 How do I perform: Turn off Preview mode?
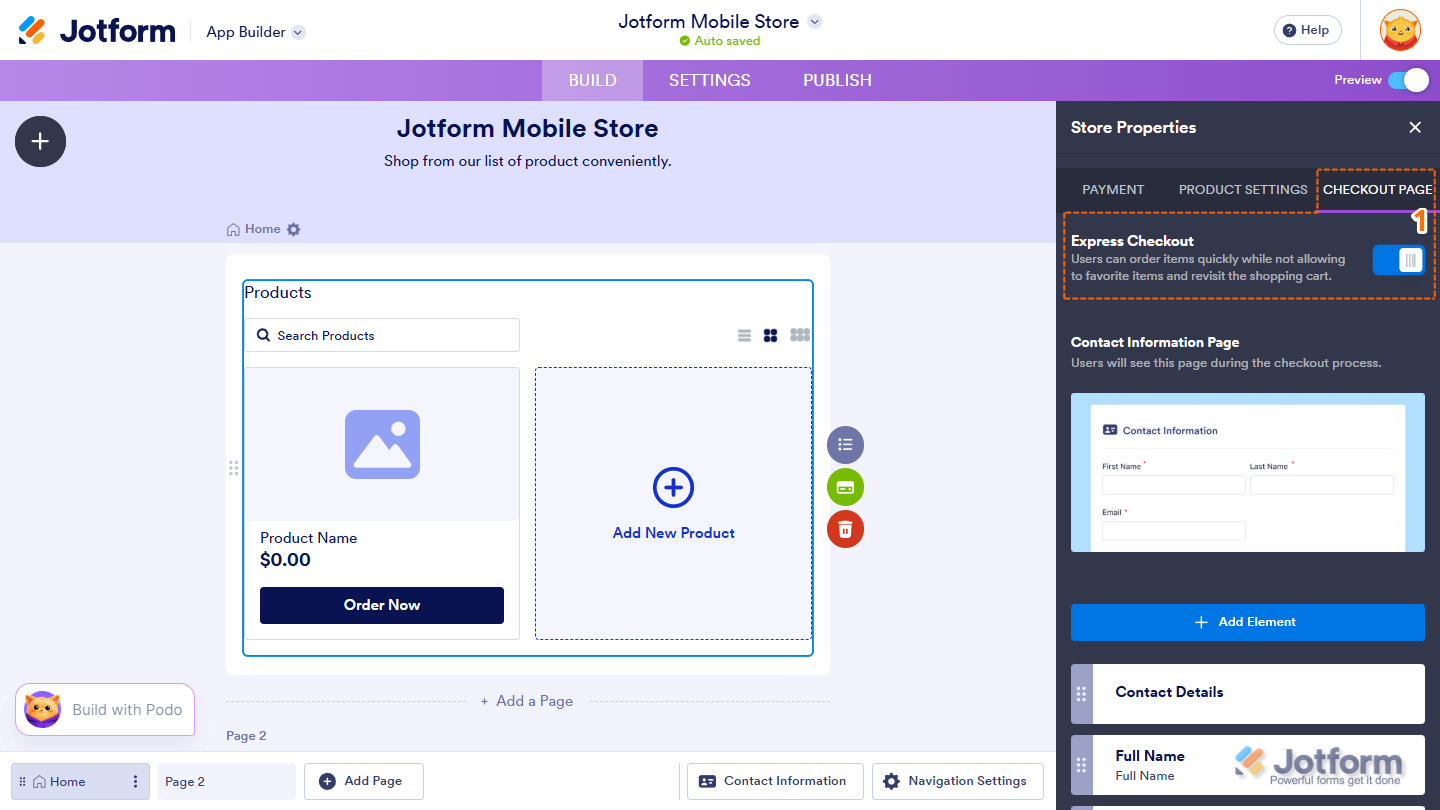[1410, 80]
